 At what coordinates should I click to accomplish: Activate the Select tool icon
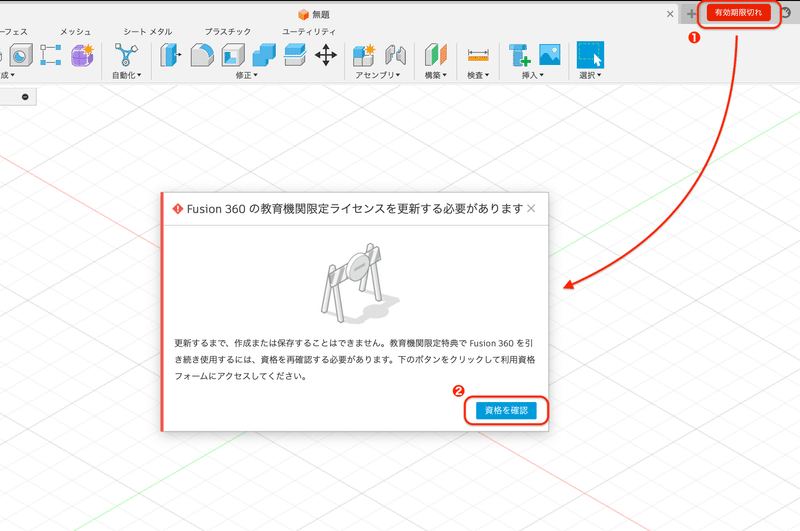(x=590, y=55)
